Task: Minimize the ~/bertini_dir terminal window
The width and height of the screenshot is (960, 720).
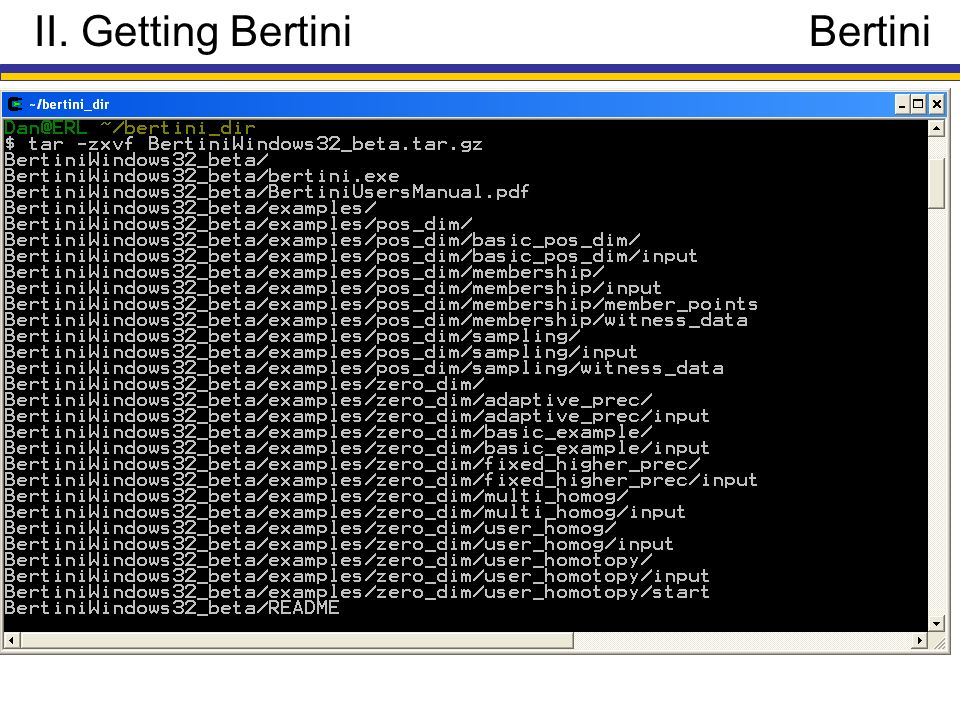Action: point(902,105)
